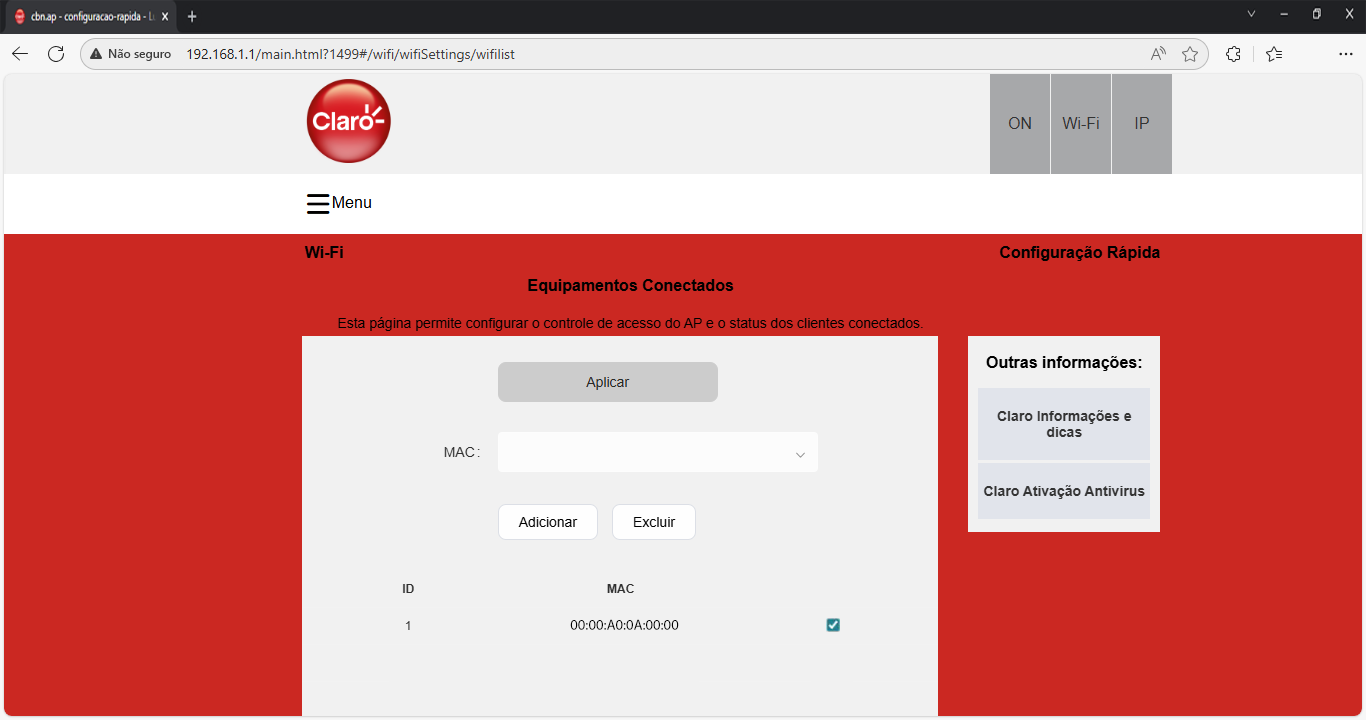Click the Excluir button
The height and width of the screenshot is (720, 1366).
click(653, 522)
